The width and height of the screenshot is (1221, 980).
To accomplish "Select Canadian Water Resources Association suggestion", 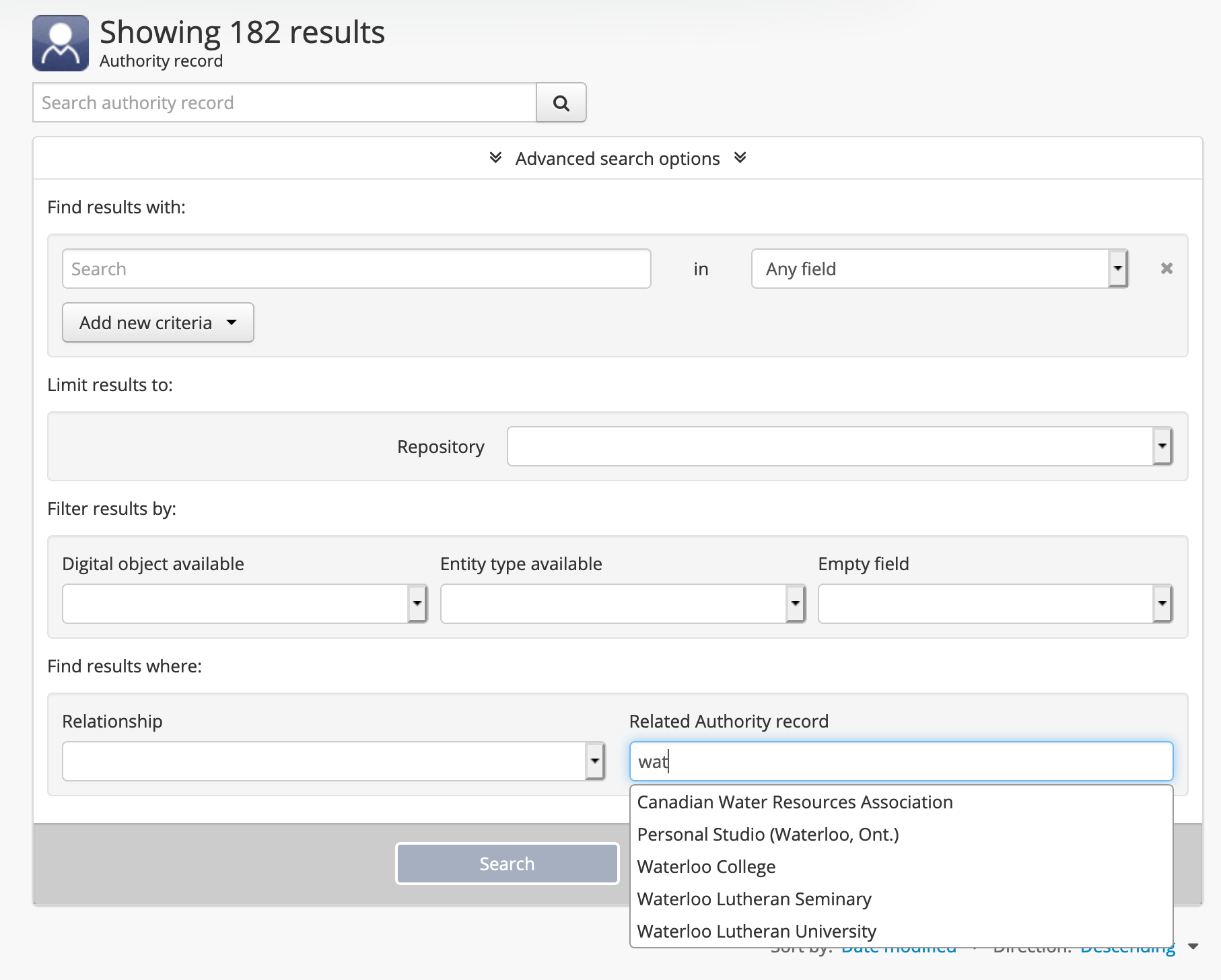I will 794,802.
